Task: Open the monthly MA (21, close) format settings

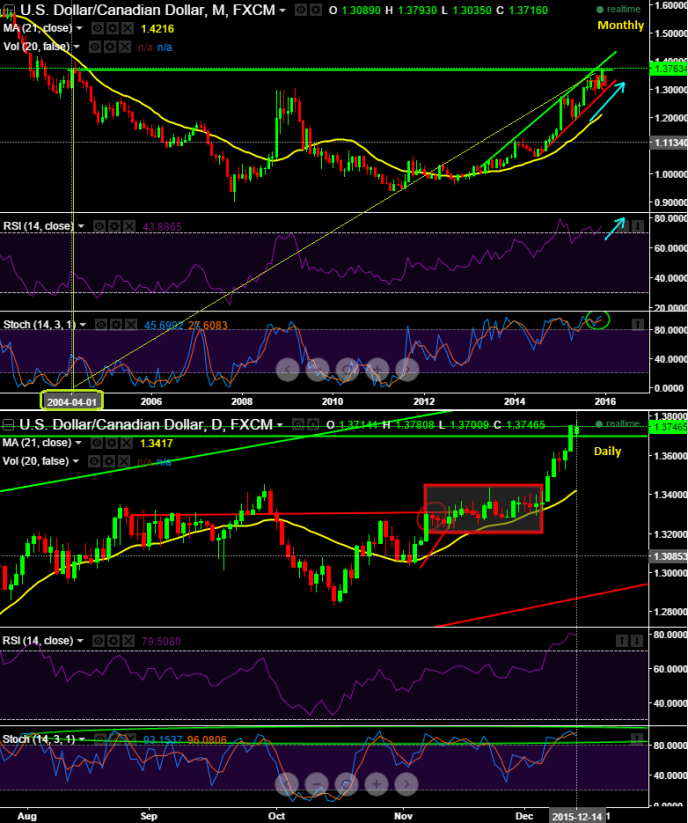Action: [112, 28]
